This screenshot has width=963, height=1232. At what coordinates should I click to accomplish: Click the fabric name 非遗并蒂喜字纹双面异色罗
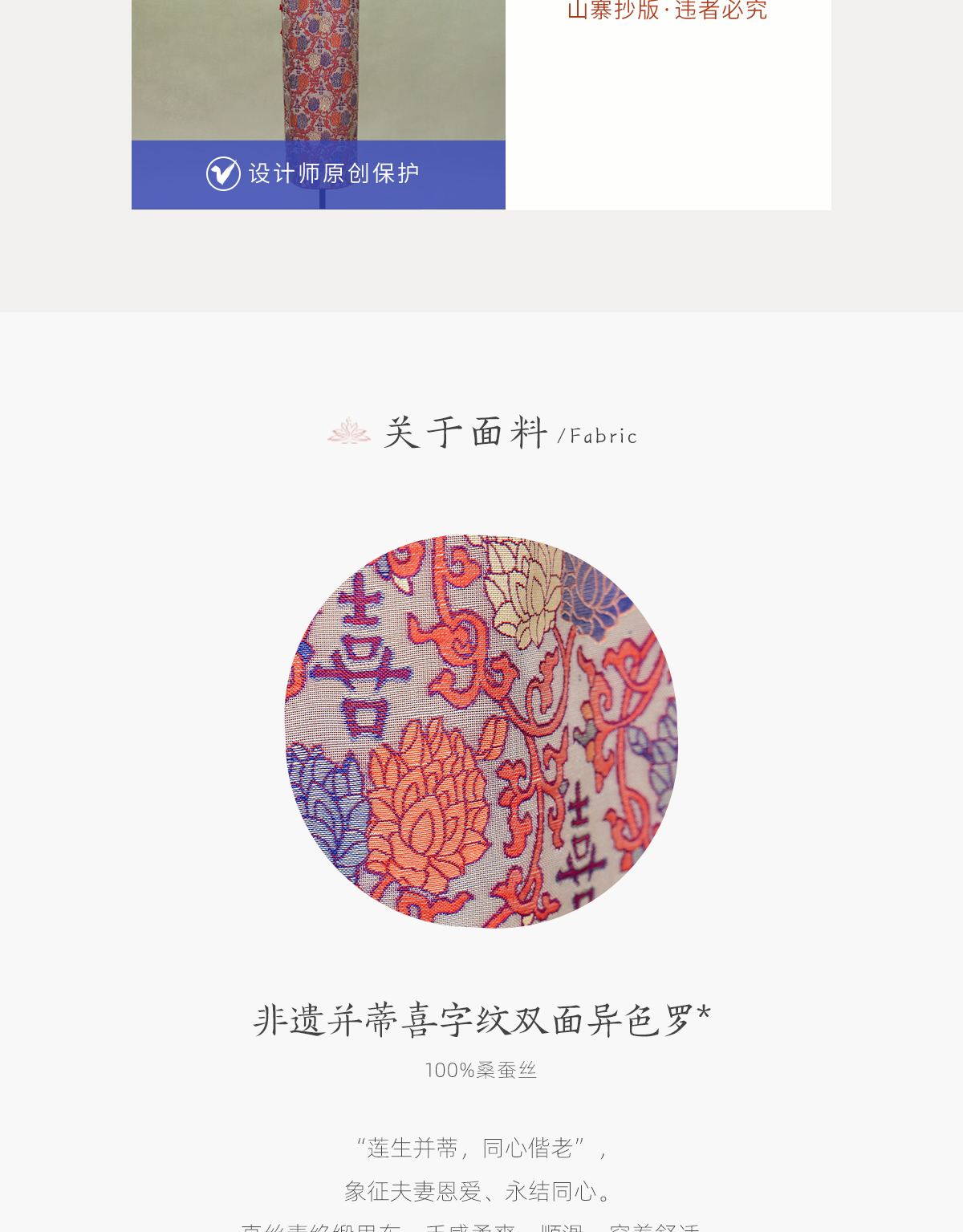pyautogui.click(x=473, y=1020)
